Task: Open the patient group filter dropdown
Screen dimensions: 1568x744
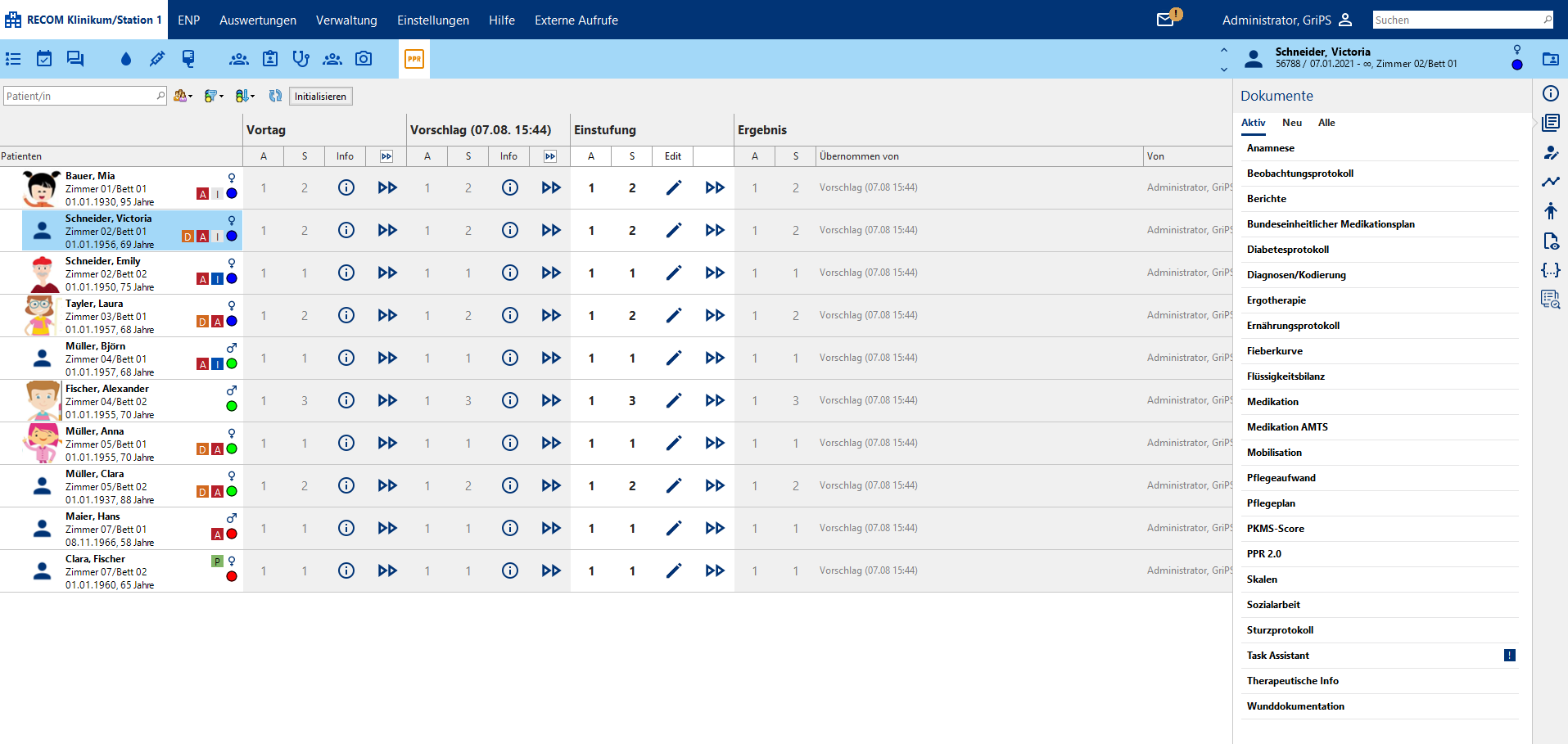Action: [183, 97]
